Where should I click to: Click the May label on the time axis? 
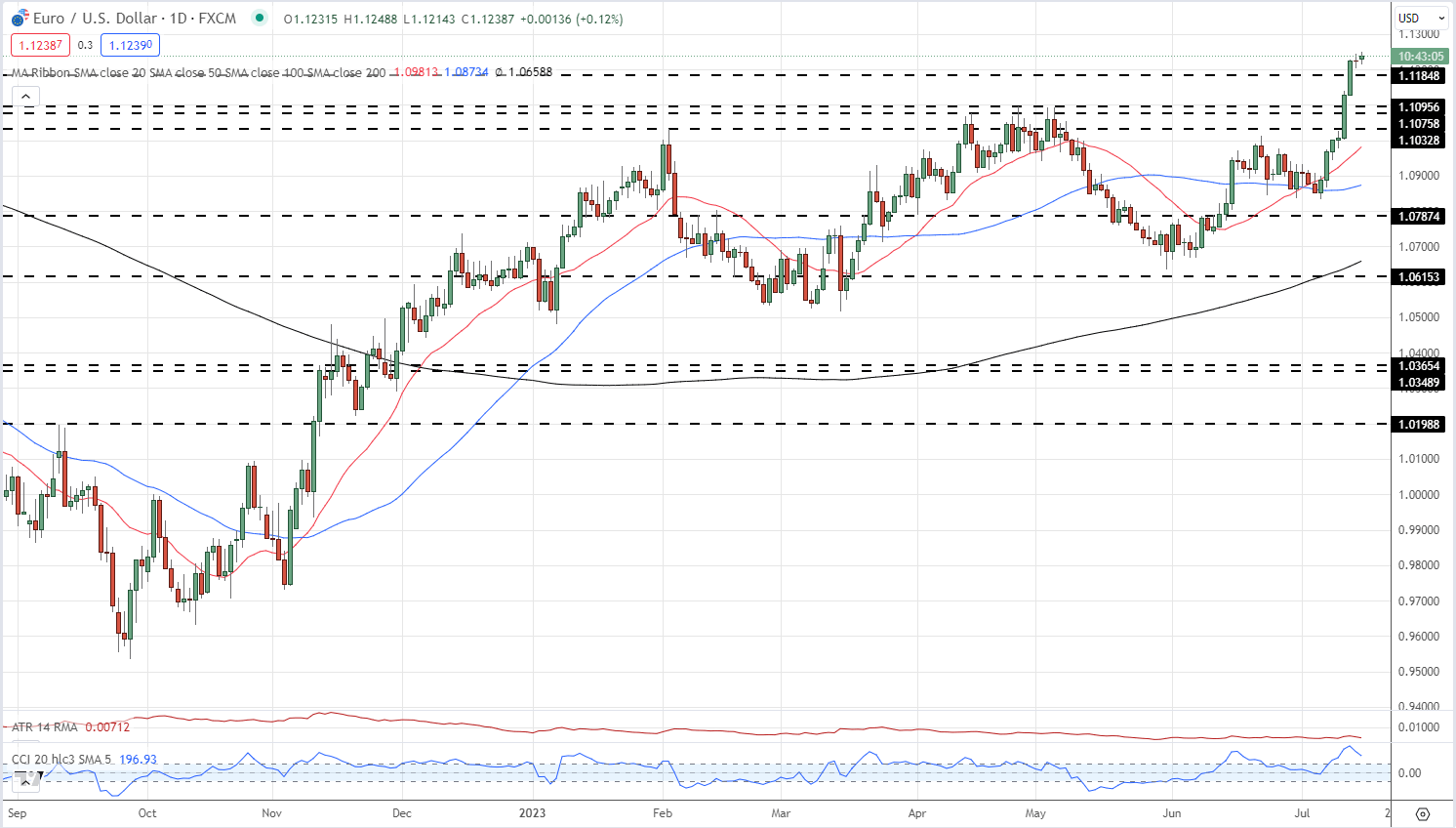pyautogui.click(x=1035, y=812)
